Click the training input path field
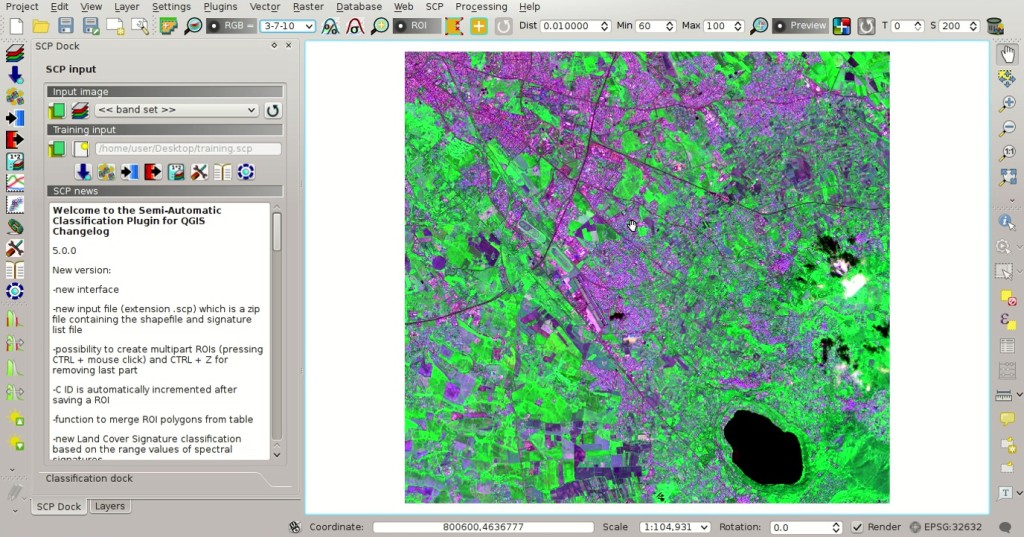1024x537 pixels. click(x=189, y=148)
